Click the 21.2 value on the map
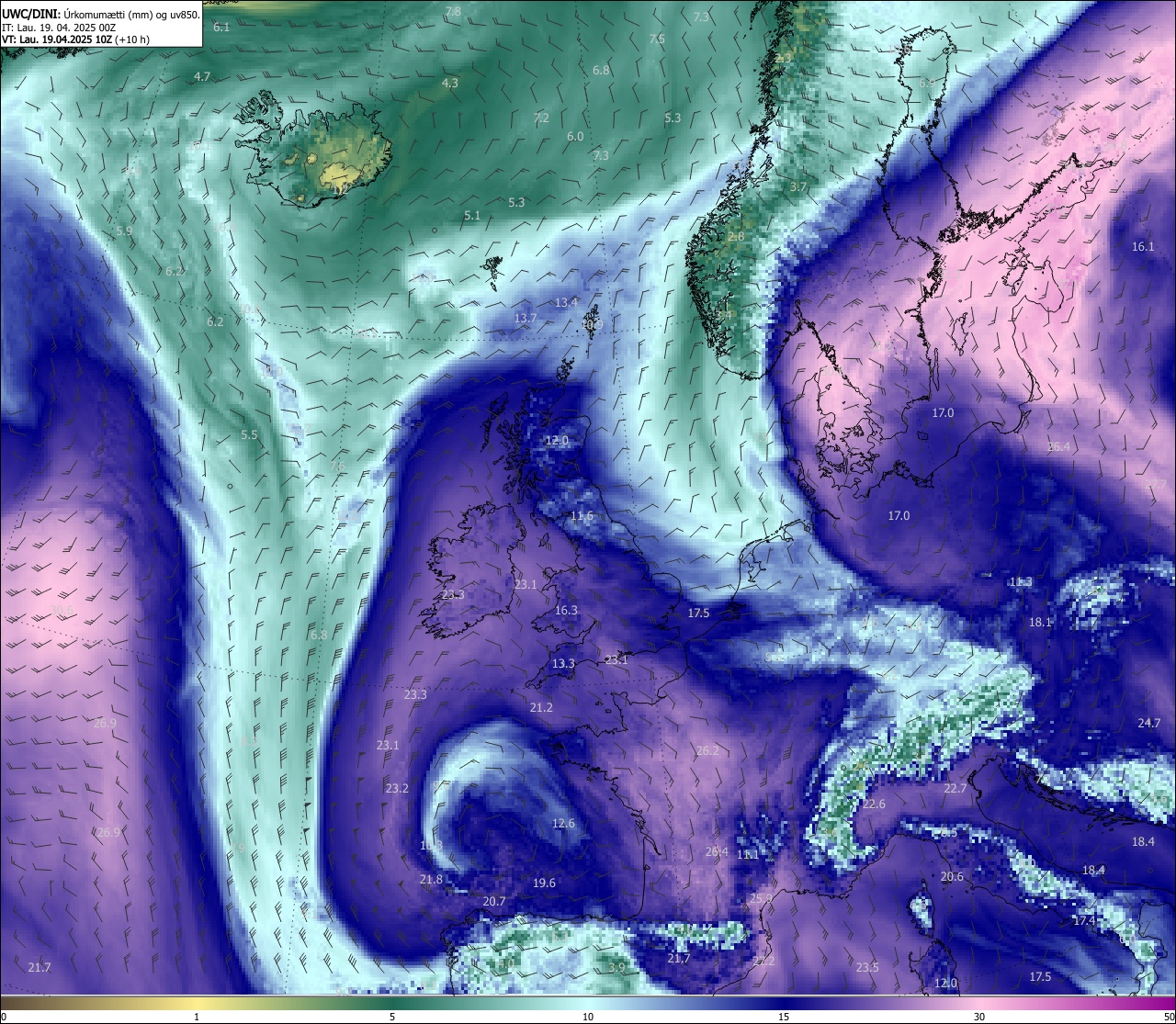1176x1024 pixels. tap(541, 707)
